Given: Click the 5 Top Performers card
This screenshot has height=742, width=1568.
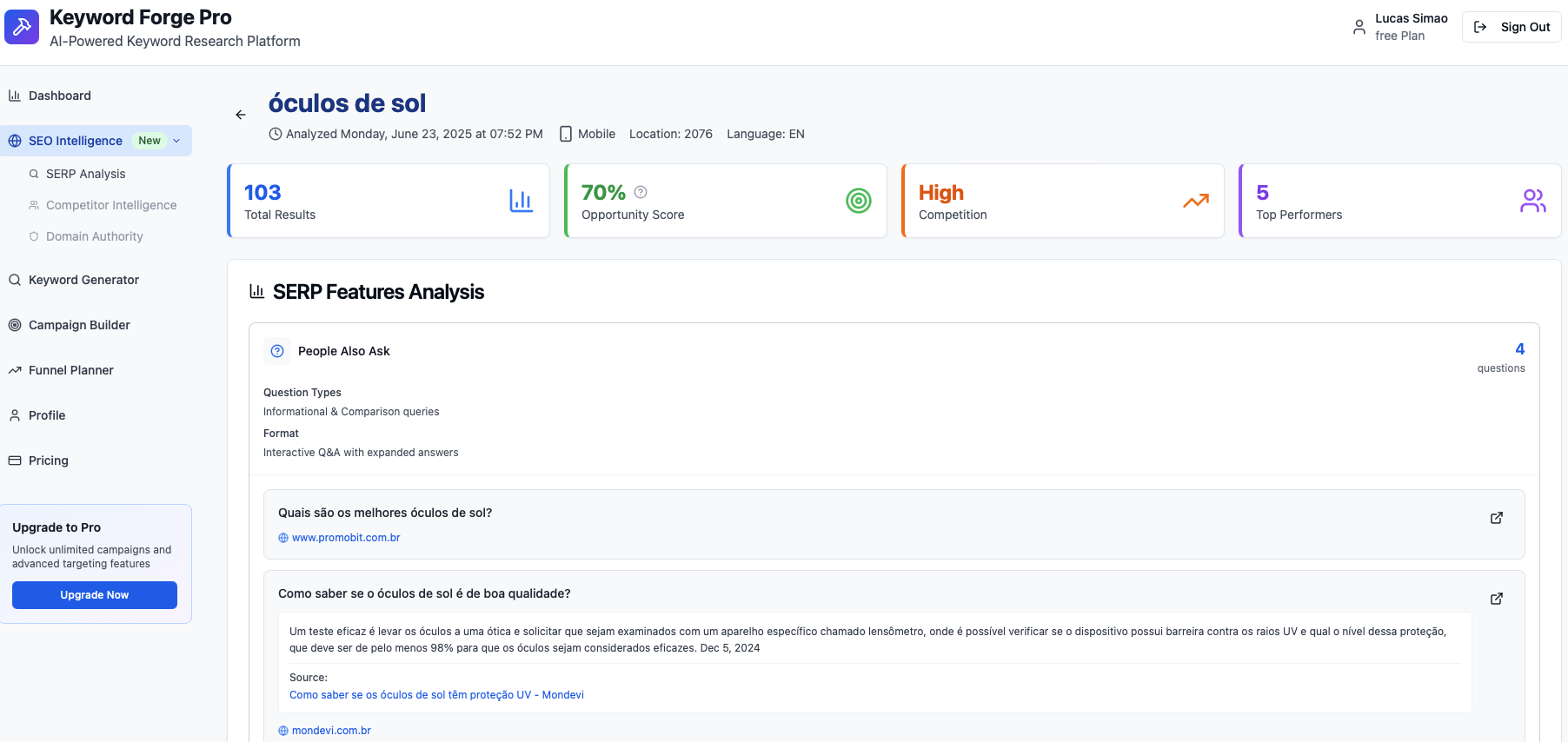Looking at the screenshot, I should point(1400,201).
